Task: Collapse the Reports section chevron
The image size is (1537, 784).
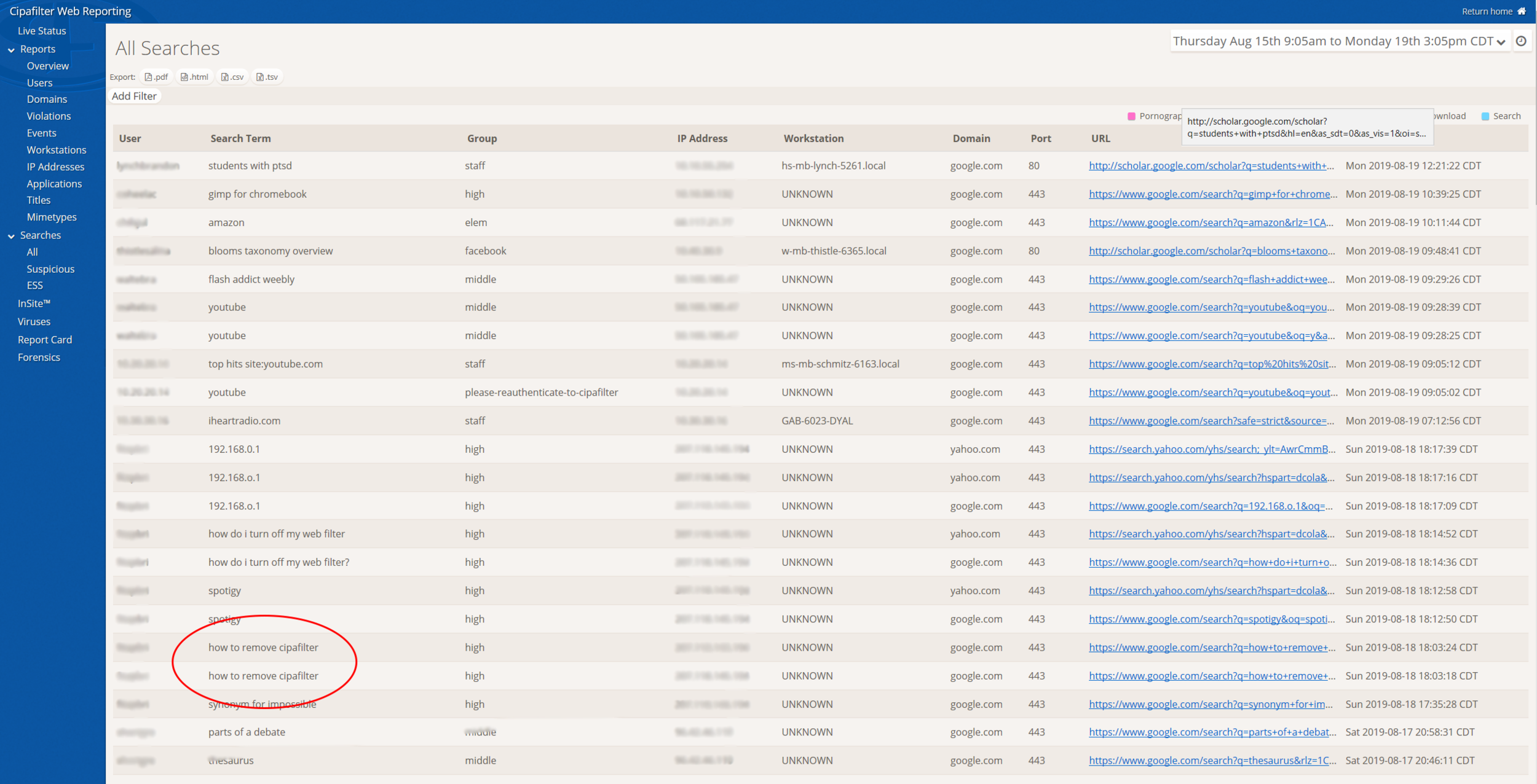Action: coord(11,50)
